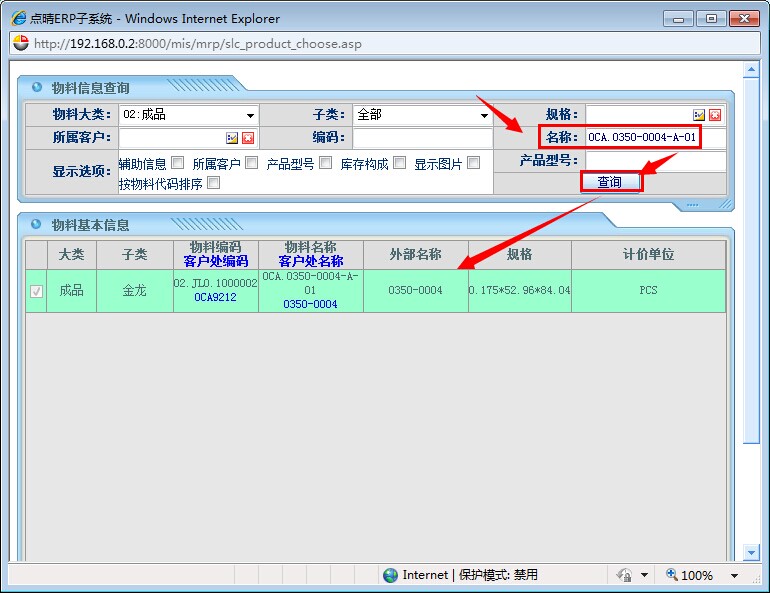This screenshot has height=593, width=770.
Task: Click the 物料基本信息 panel header icon
Action: click(x=37, y=225)
